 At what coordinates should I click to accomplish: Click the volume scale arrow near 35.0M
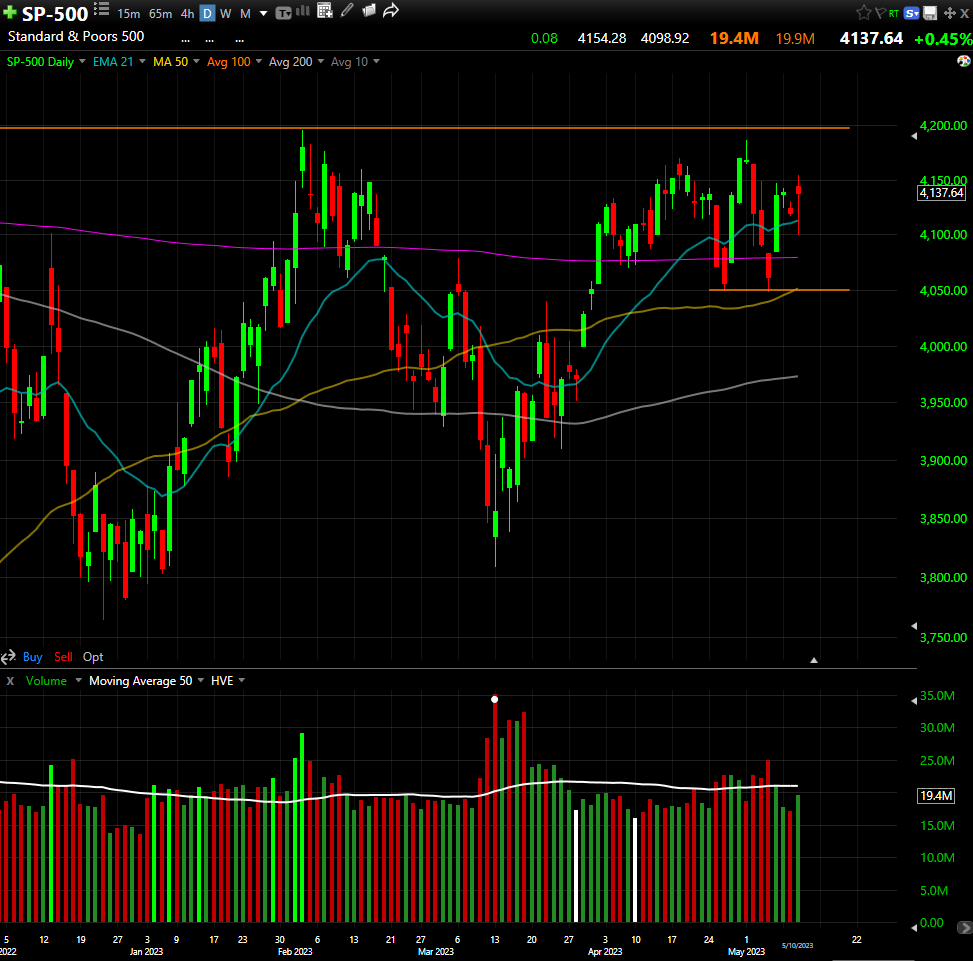913,700
